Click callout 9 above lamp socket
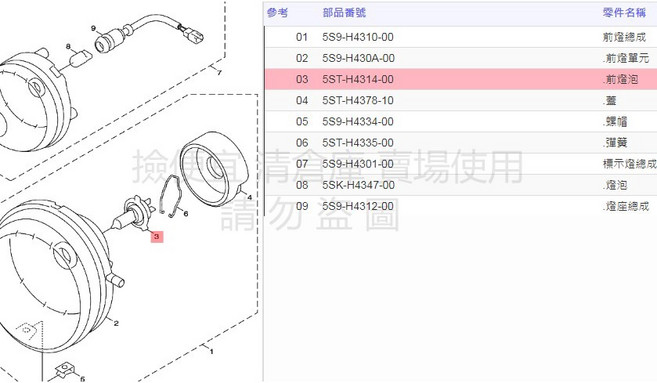The image size is (657, 383). click(x=93, y=28)
